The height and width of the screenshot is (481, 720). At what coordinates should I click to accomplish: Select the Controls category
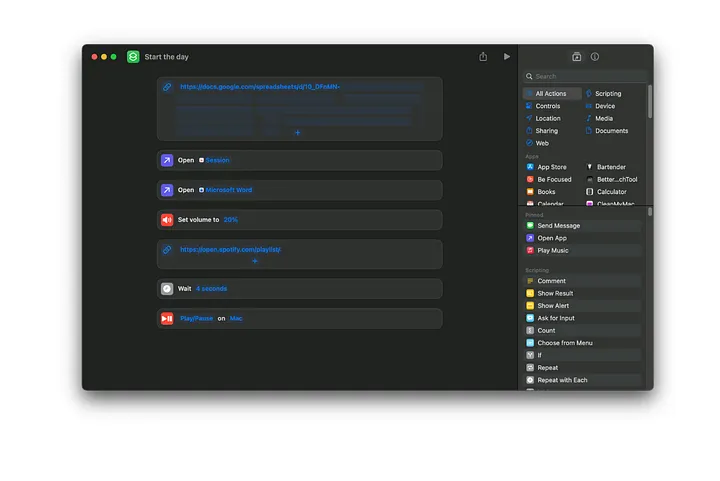[543, 106]
